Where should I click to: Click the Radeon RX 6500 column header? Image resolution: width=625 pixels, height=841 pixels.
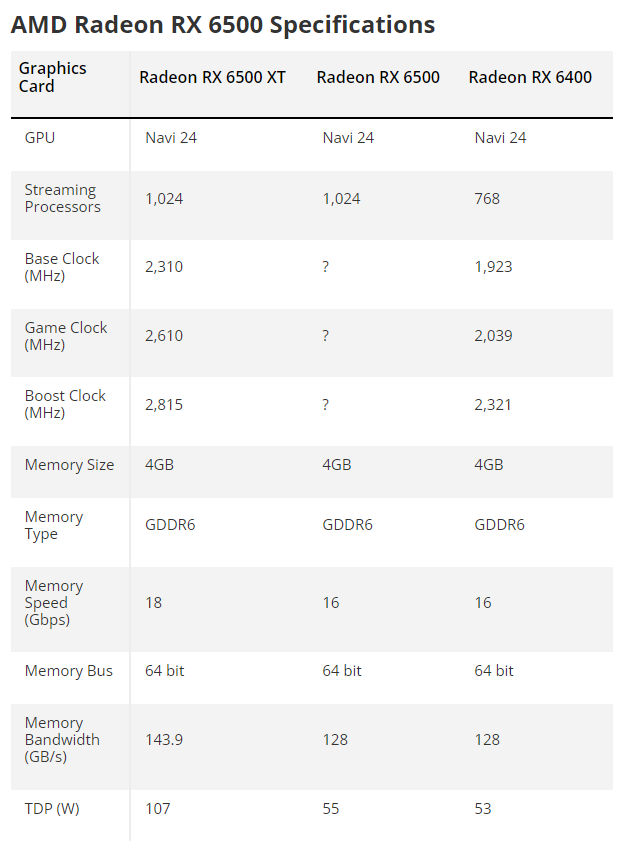pos(378,77)
